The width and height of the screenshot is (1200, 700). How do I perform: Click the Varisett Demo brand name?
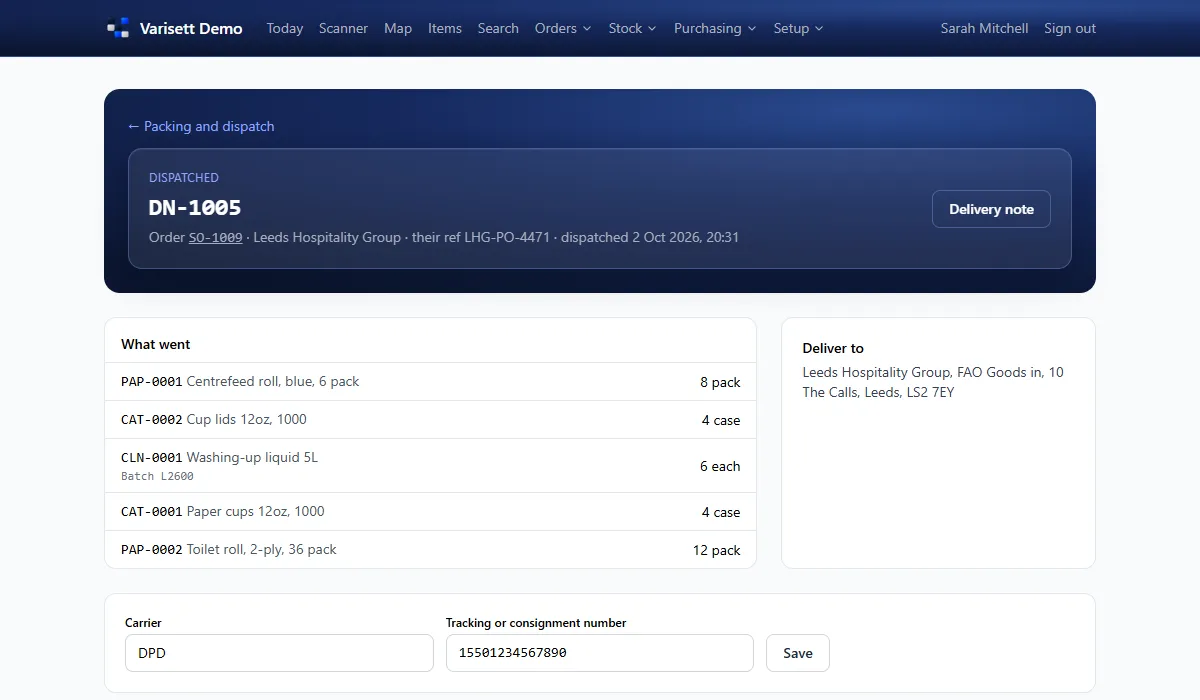[x=191, y=28]
